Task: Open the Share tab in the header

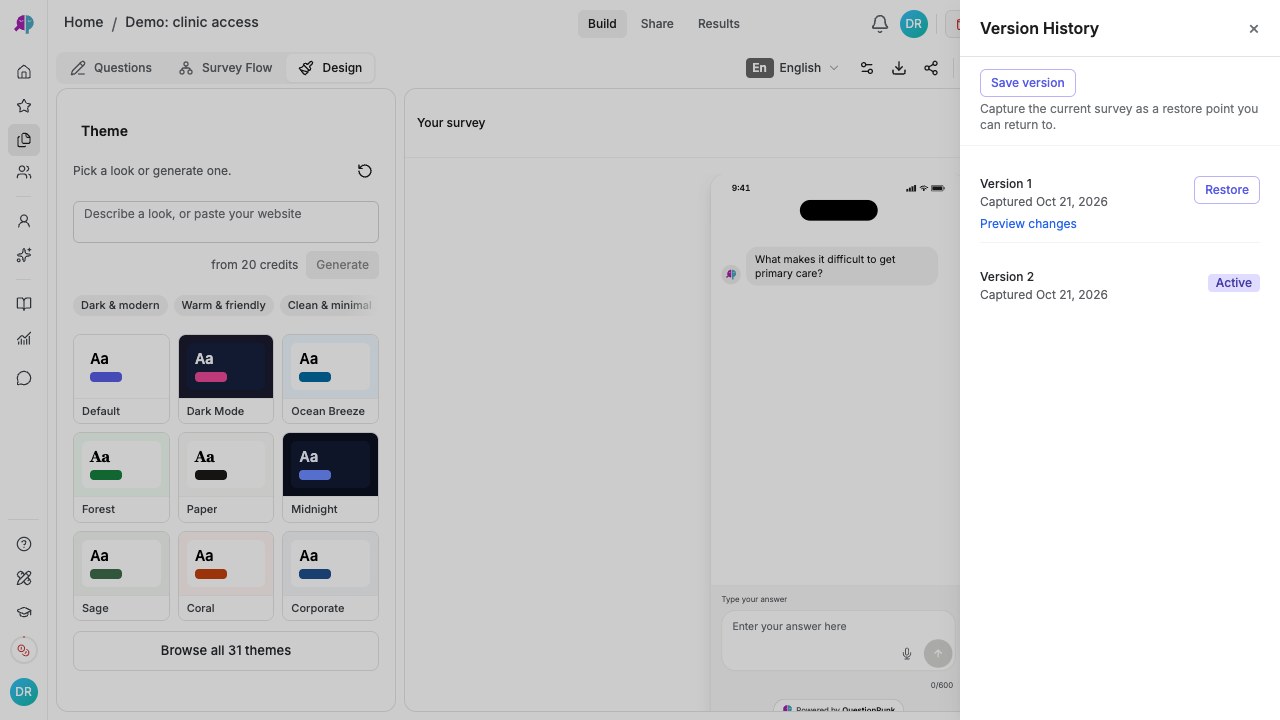Action: point(657,24)
